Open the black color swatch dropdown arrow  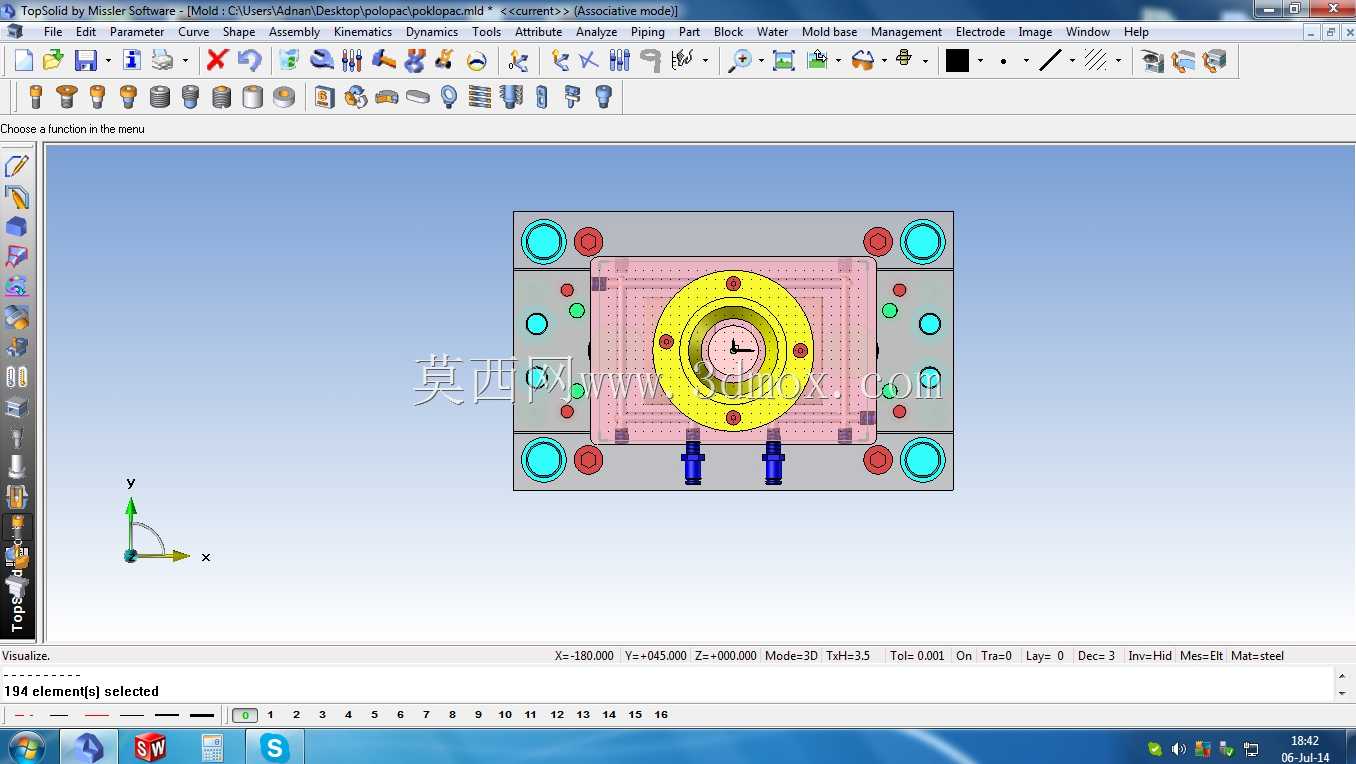pos(980,61)
